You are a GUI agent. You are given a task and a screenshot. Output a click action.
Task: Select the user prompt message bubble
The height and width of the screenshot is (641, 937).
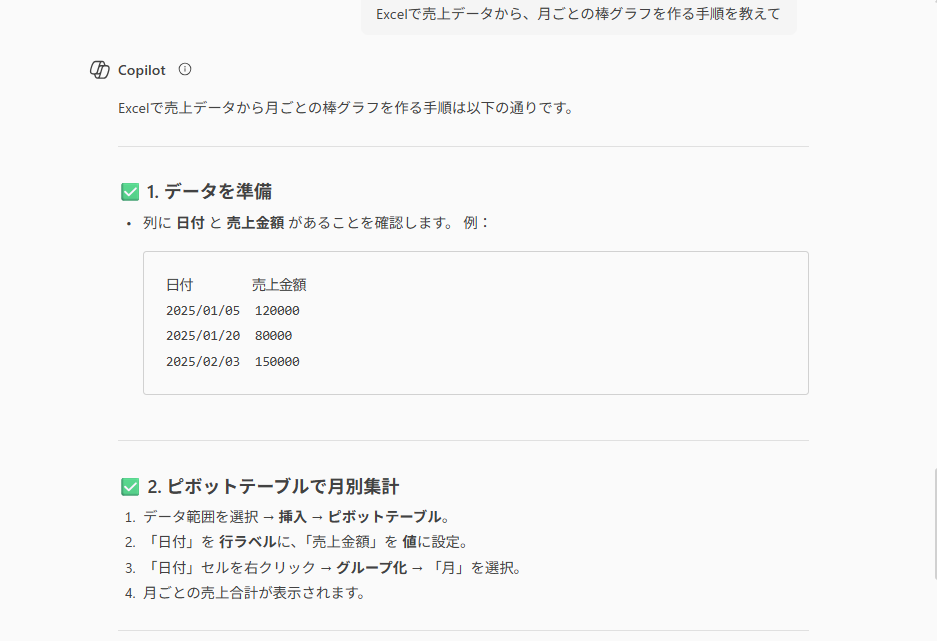tap(578, 15)
